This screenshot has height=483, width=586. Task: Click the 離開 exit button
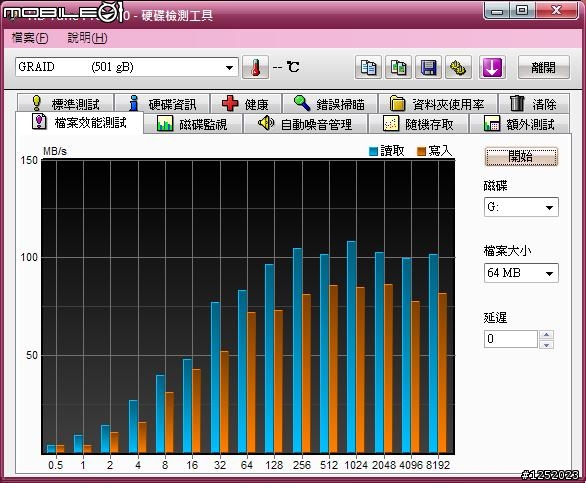point(544,67)
